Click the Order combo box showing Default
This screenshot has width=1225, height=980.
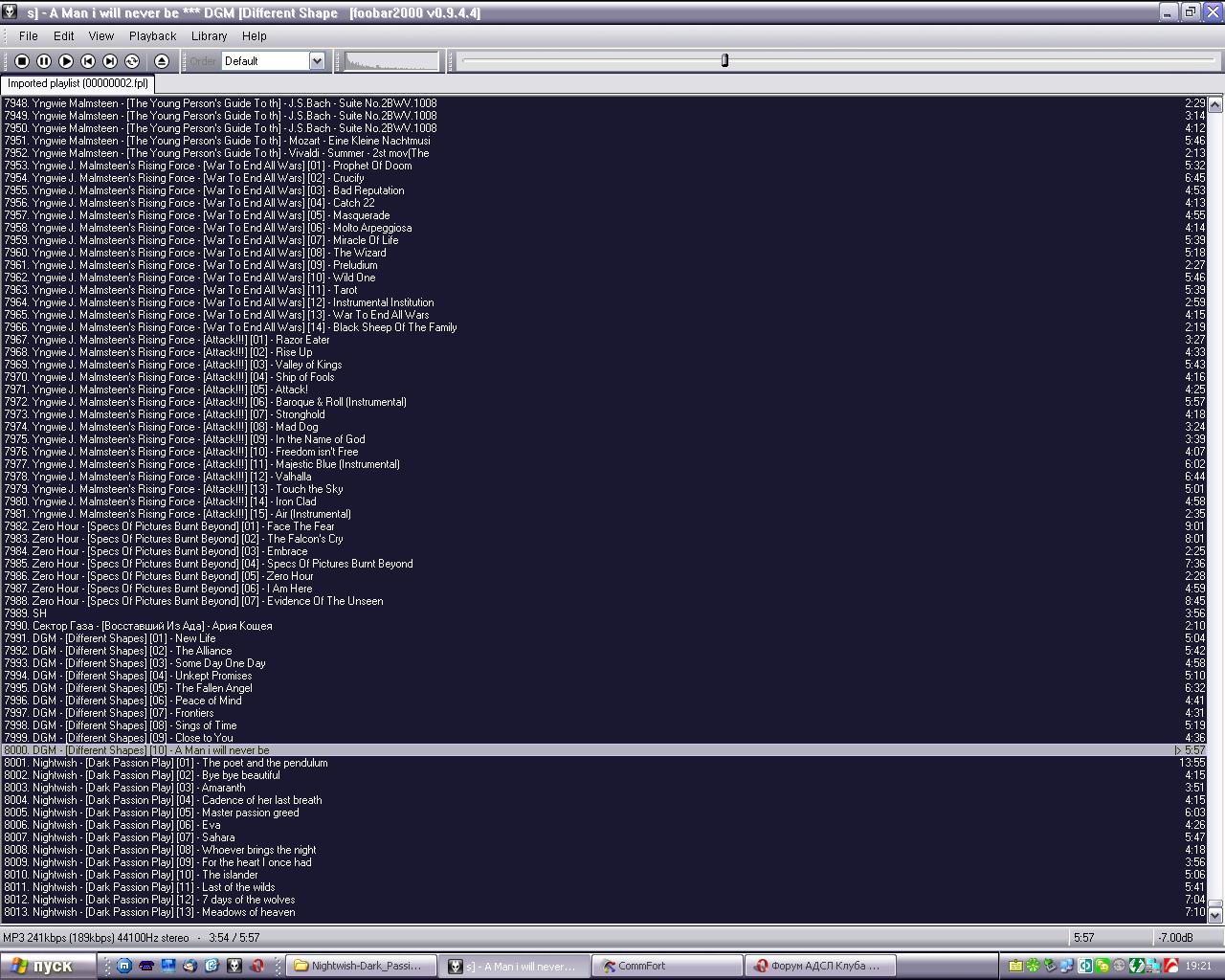coord(265,61)
